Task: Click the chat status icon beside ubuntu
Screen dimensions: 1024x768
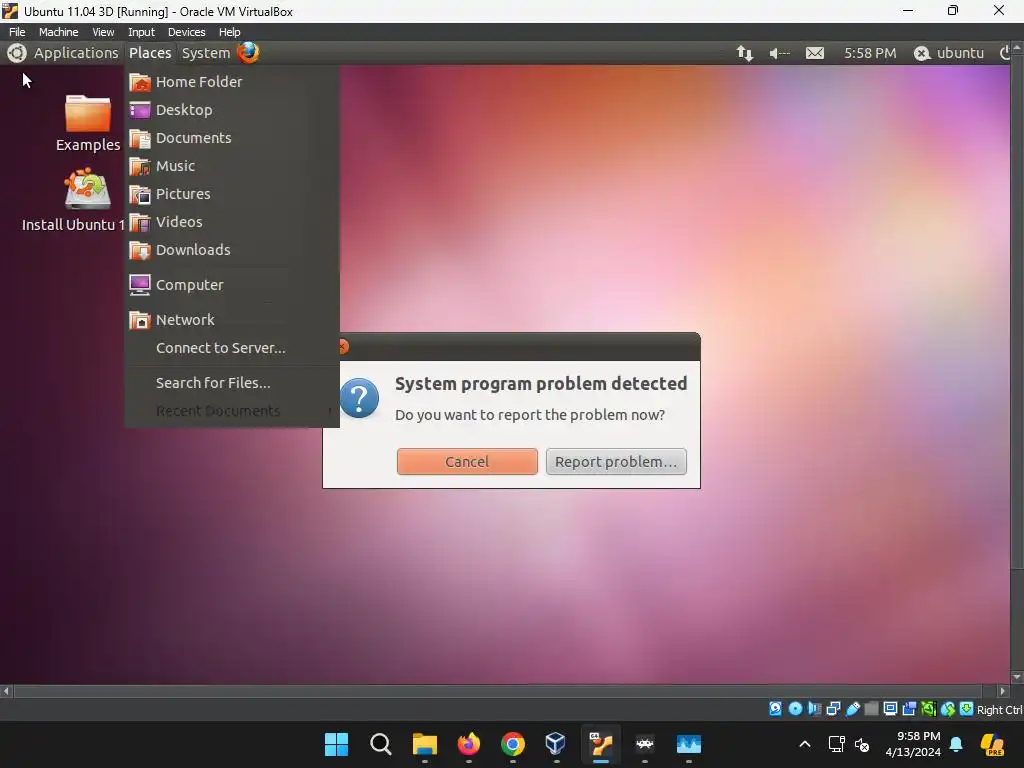Action: point(921,53)
